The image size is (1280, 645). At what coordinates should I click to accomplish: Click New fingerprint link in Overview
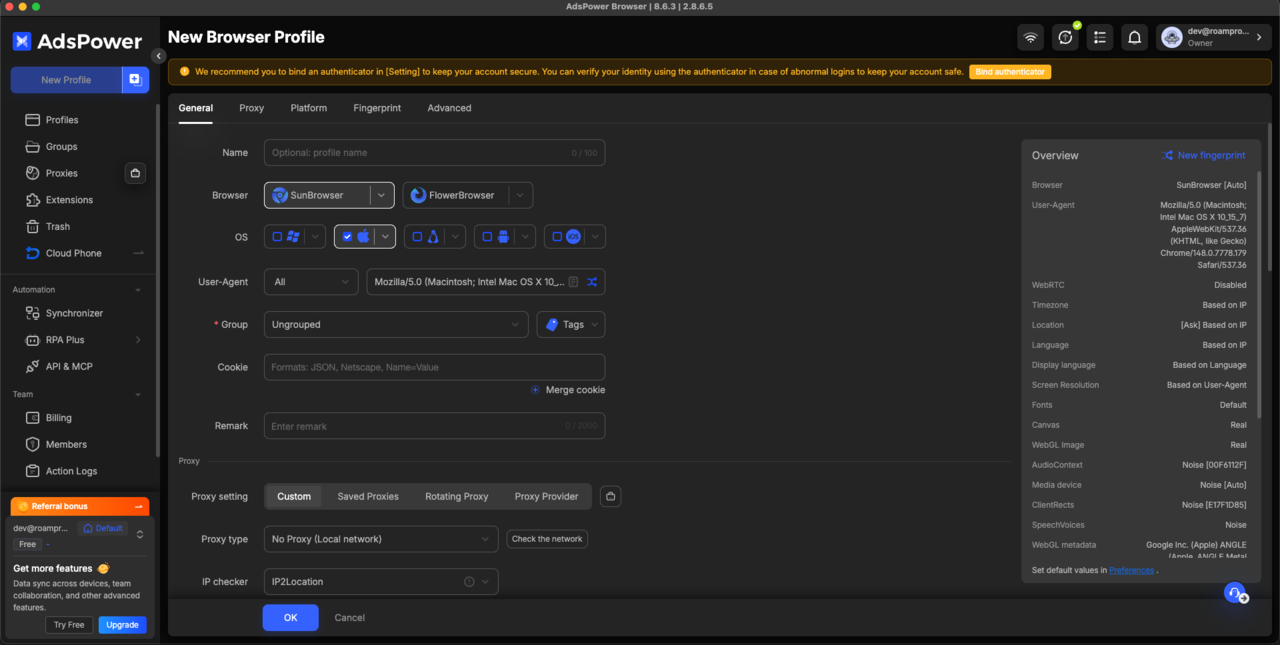point(1204,156)
